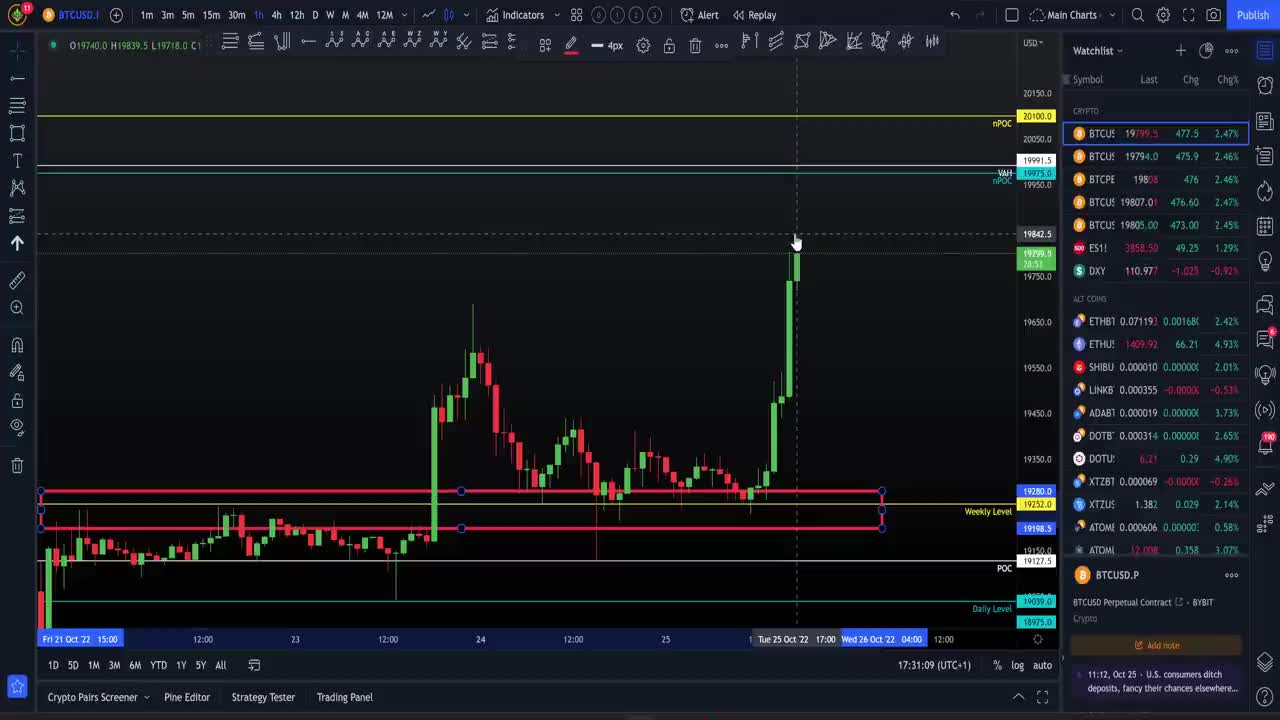
Task: Select the DXY watchlist row
Action: (1155, 271)
